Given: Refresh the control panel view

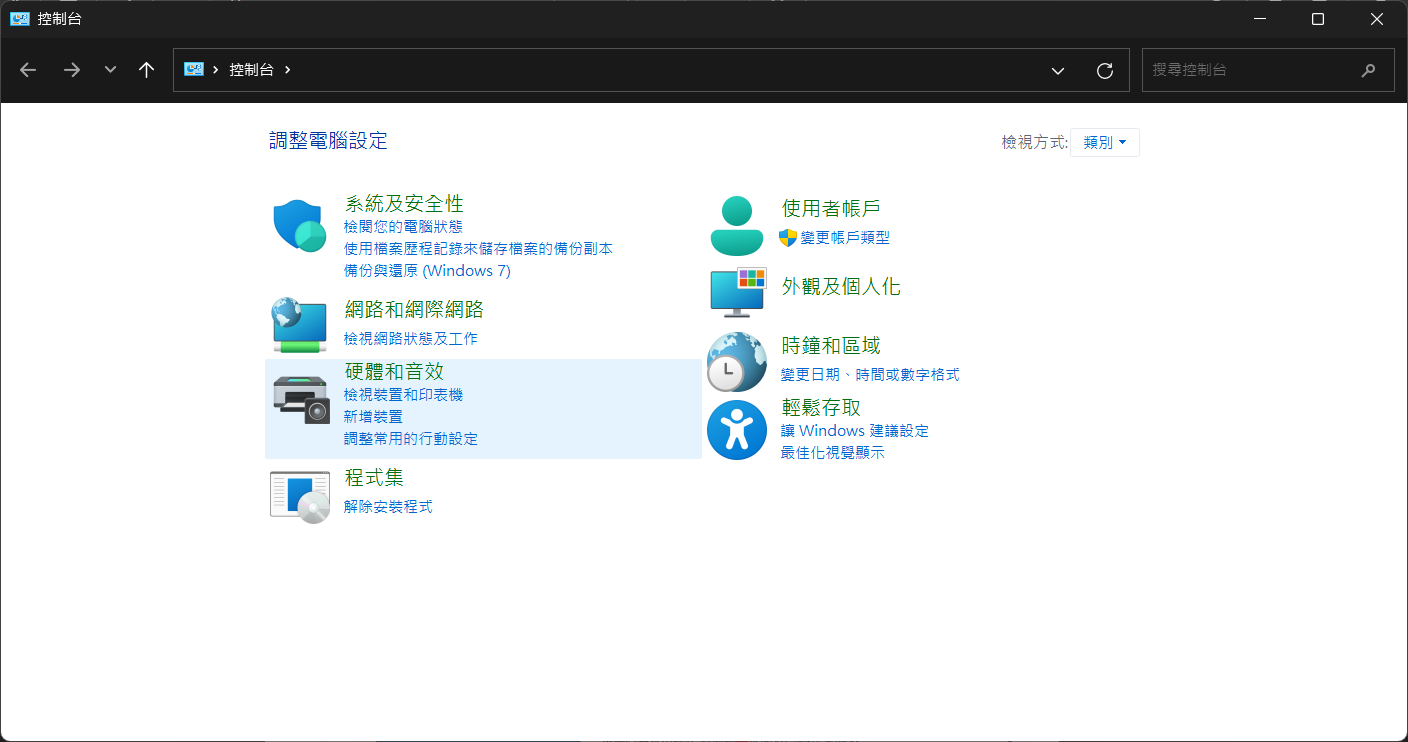Looking at the screenshot, I should (1105, 70).
